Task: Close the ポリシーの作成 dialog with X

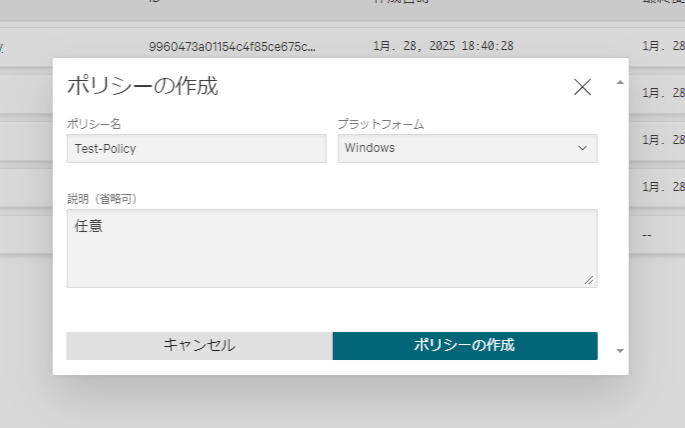Action: point(582,87)
